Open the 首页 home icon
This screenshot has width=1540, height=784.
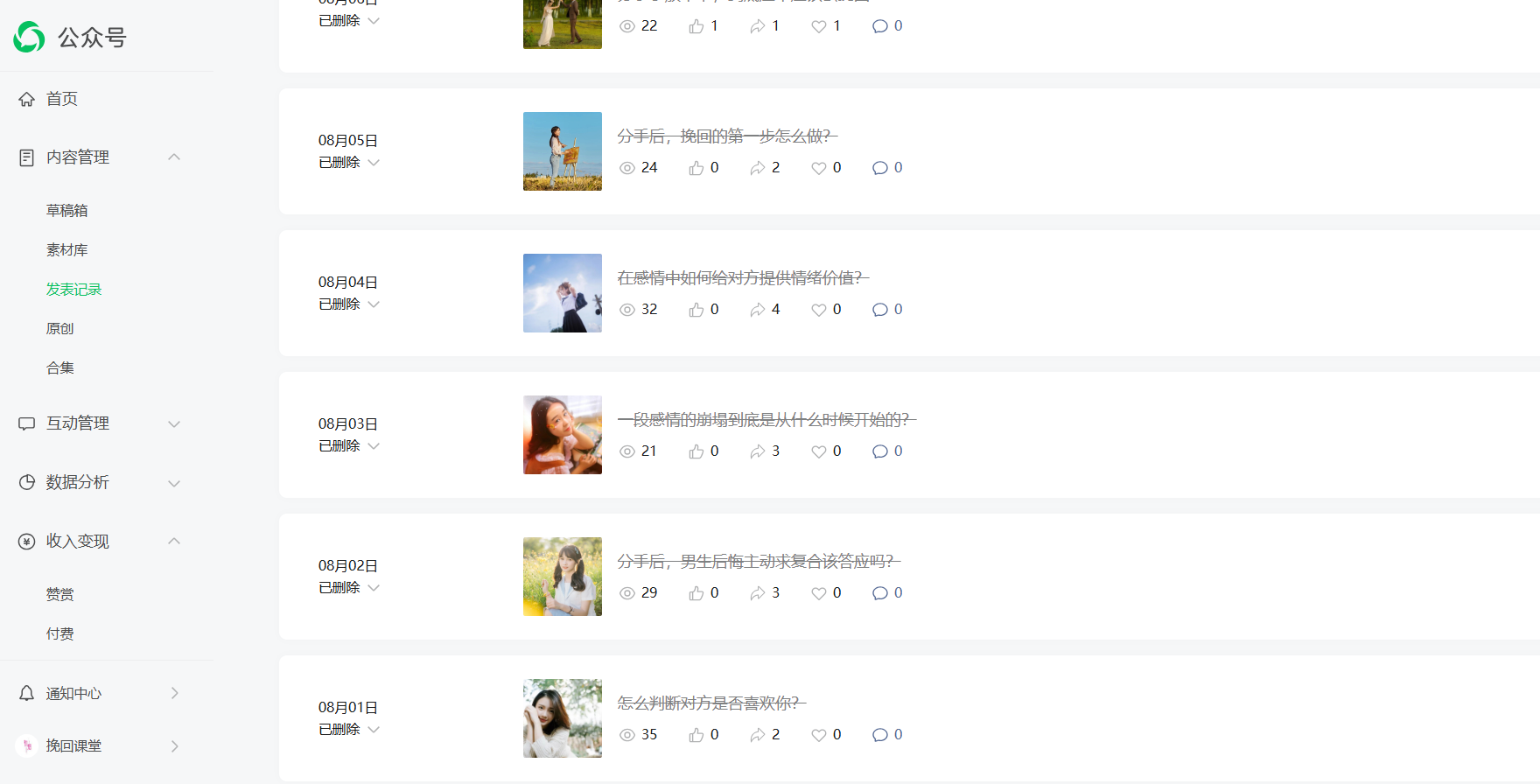27,99
